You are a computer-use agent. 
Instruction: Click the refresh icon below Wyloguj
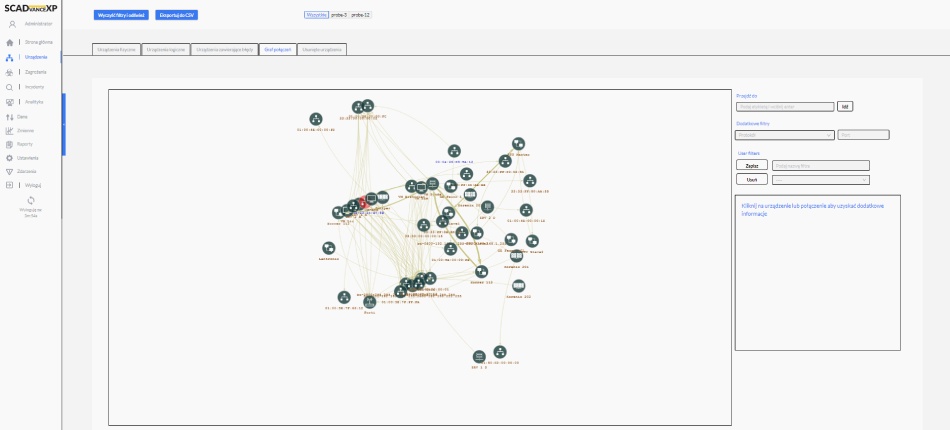click(30, 200)
